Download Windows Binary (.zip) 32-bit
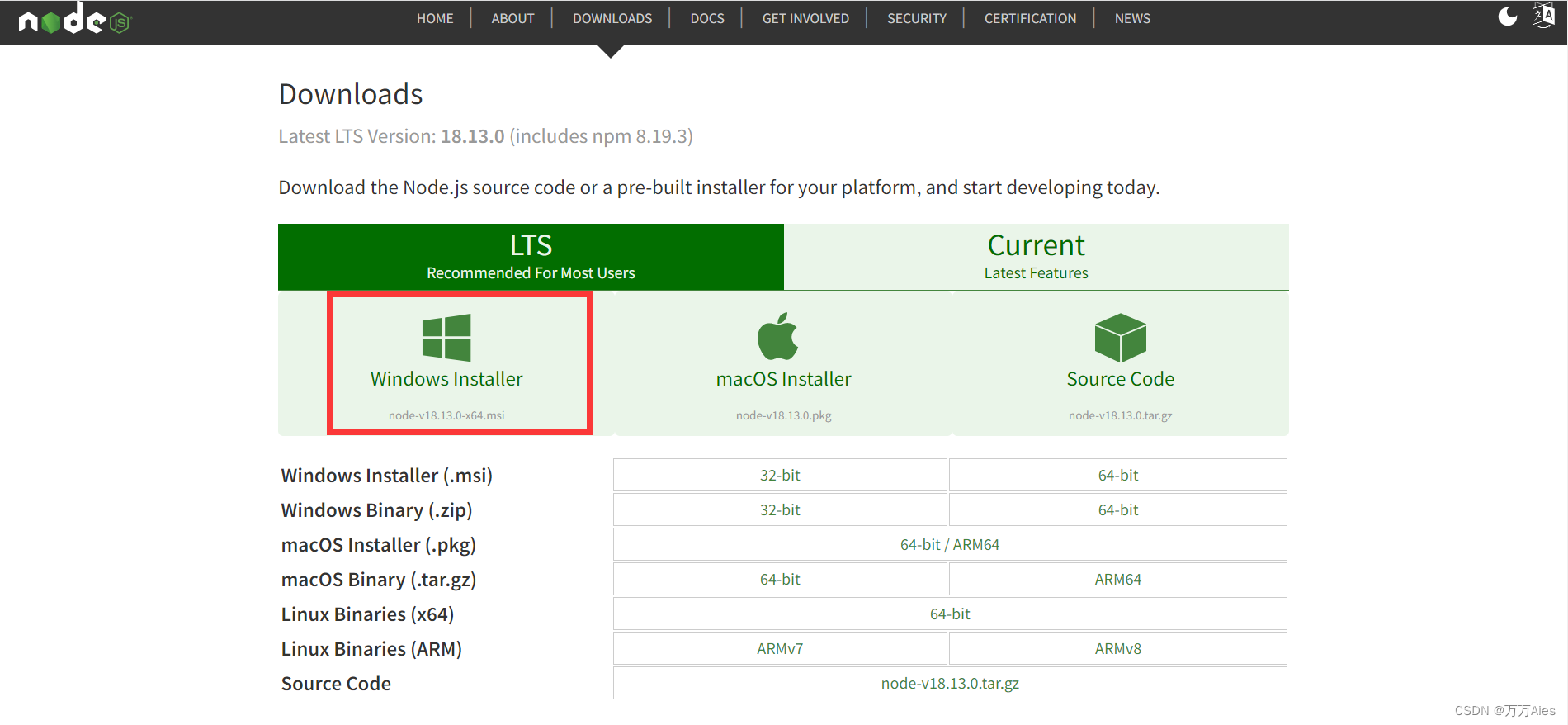 [780, 509]
